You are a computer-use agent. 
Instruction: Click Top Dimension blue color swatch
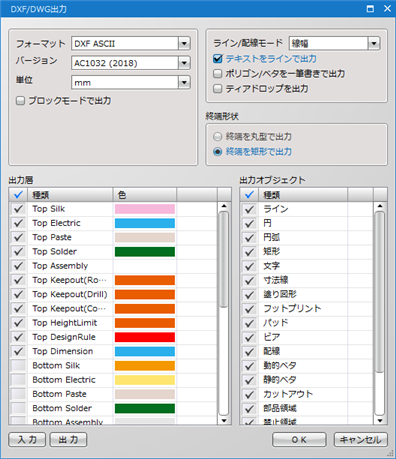pos(145,351)
